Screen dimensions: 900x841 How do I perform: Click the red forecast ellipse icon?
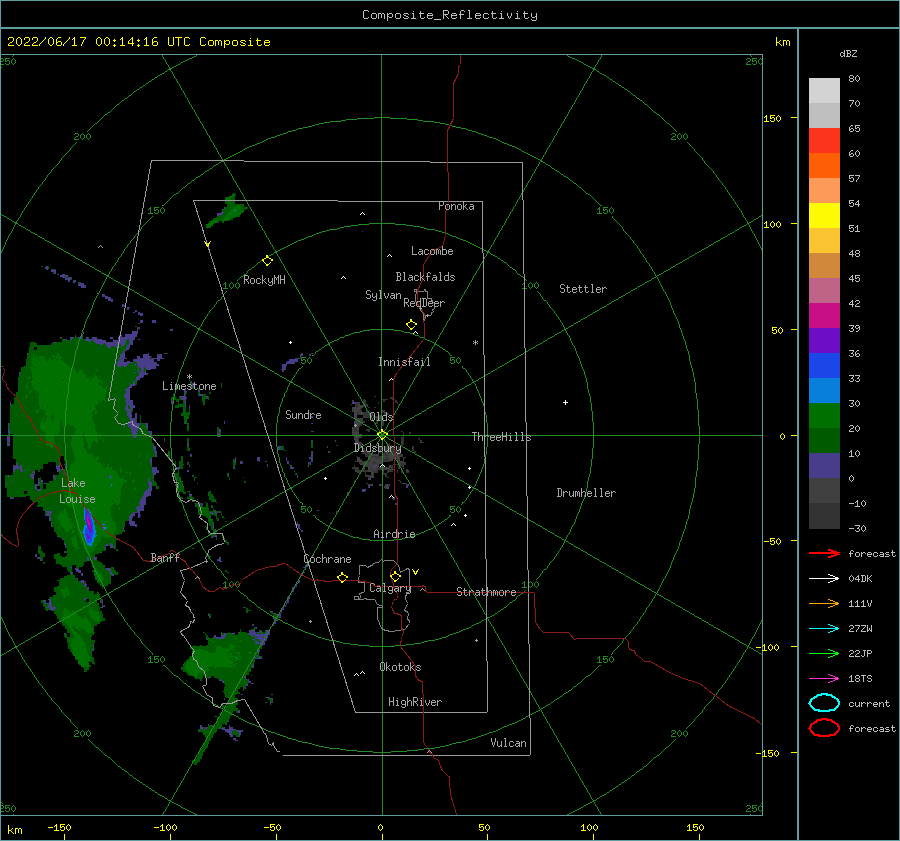click(824, 728)
